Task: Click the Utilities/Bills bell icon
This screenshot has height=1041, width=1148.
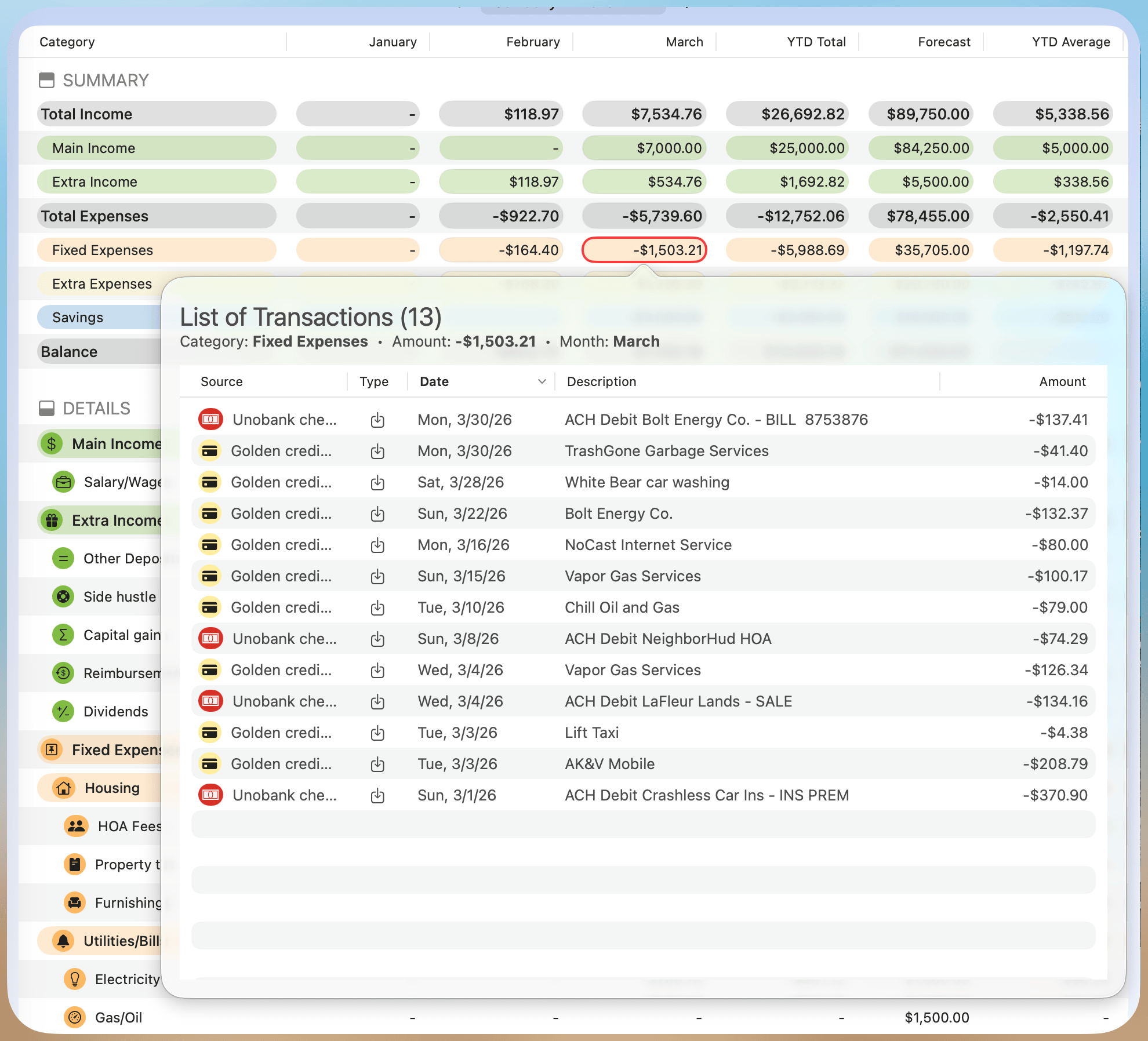Action: [63, 941]
